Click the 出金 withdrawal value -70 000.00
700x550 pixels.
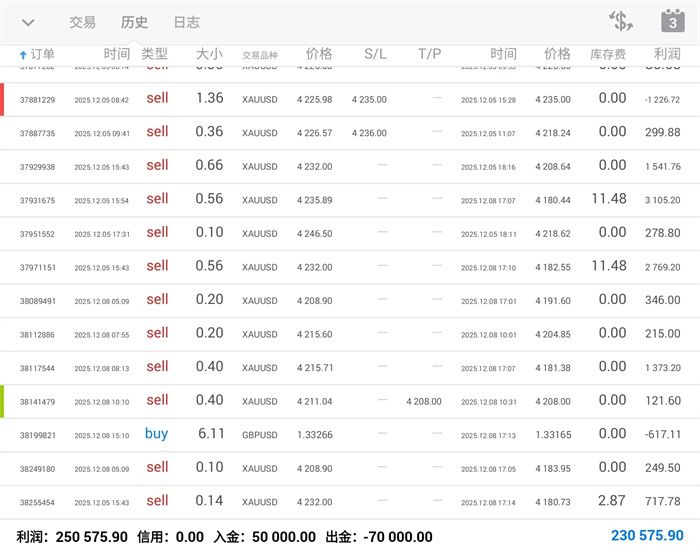(398, 537)
